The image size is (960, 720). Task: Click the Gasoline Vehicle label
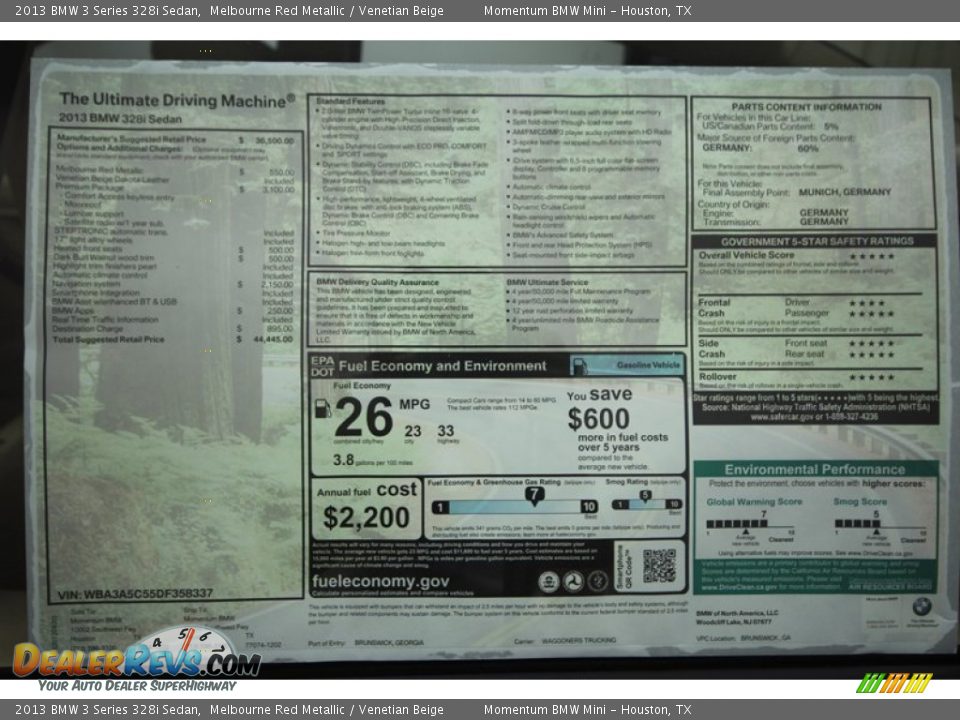648,365
